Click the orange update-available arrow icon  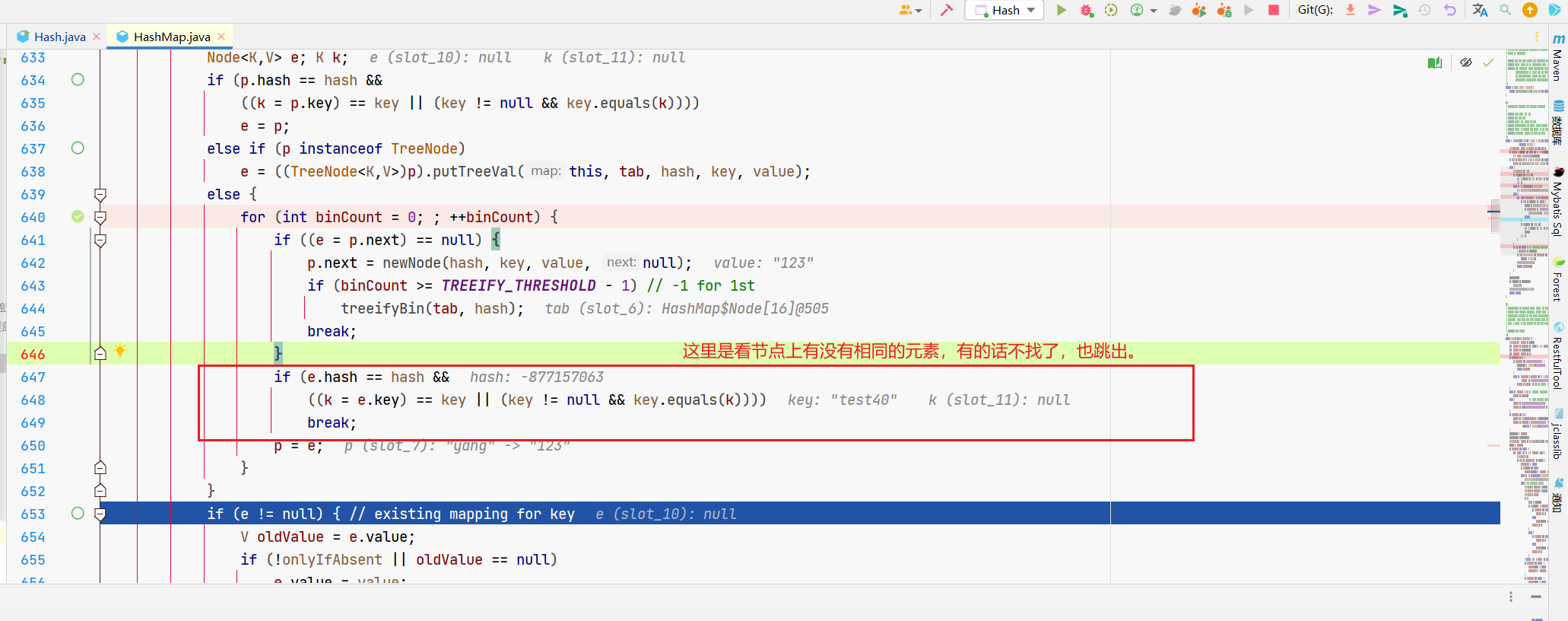click(1530, 10)
